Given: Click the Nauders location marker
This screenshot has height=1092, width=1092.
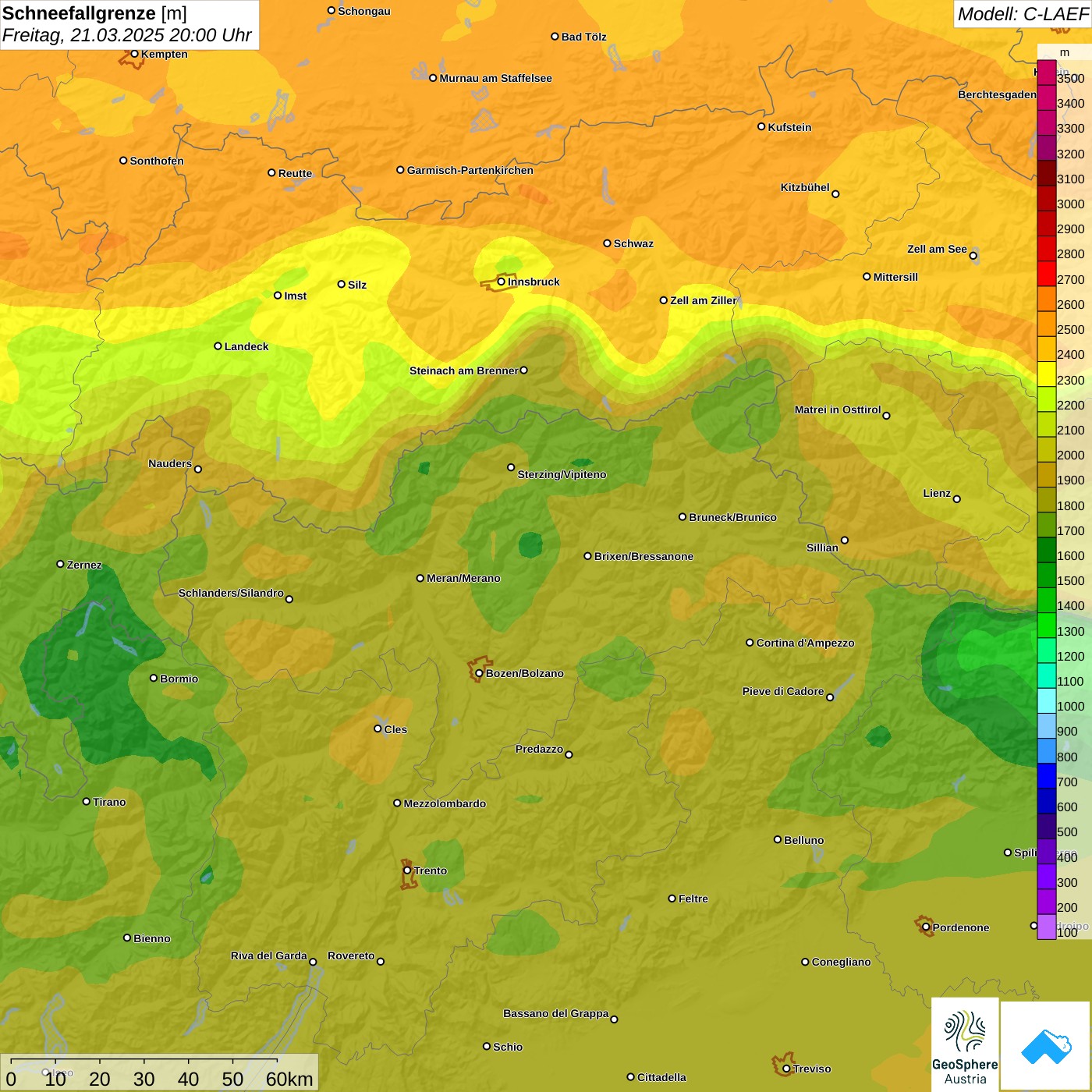Looking at the screenshot, I should click(198, 469).
